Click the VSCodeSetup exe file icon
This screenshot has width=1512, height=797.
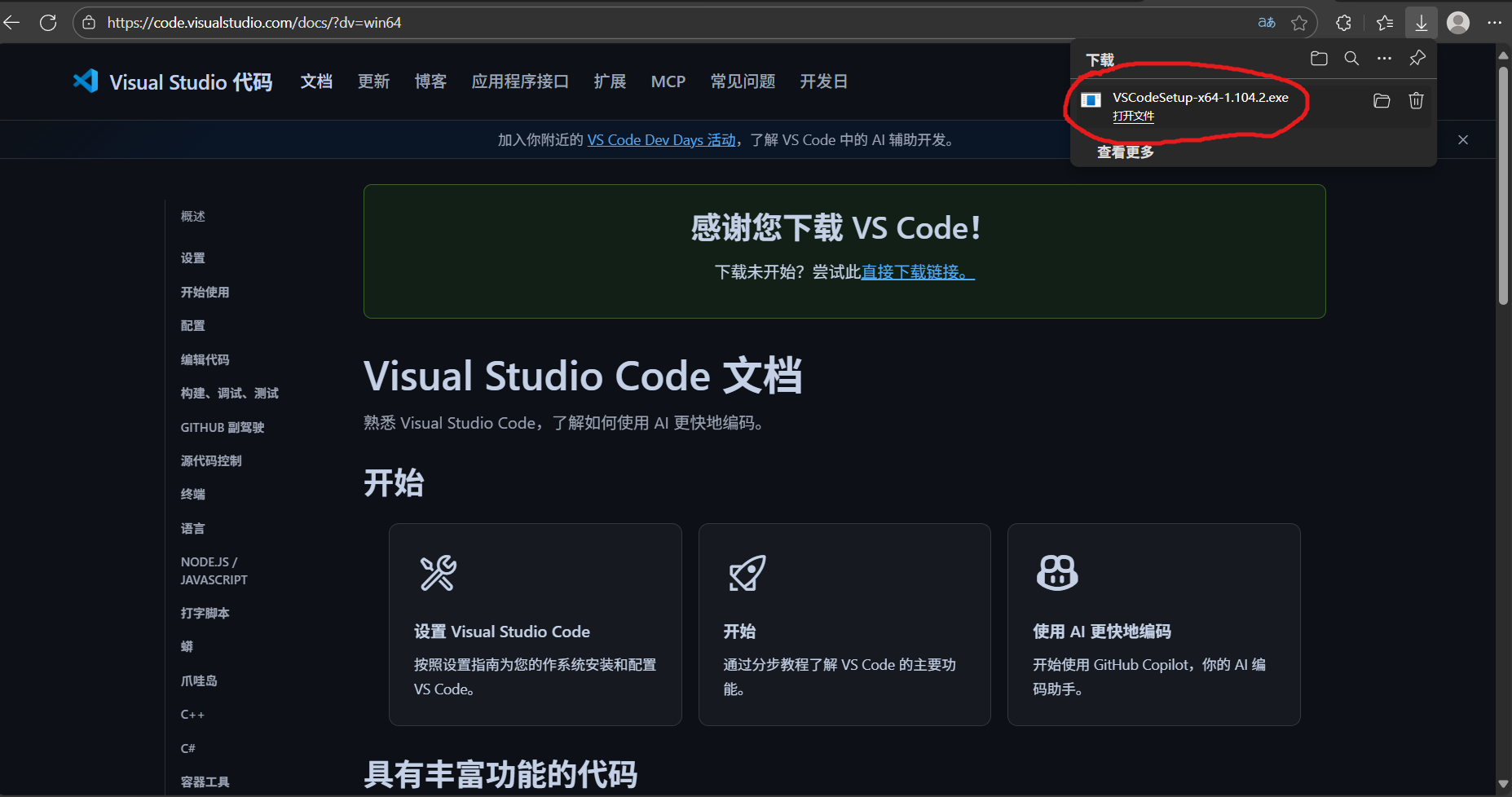[1091, 100]
